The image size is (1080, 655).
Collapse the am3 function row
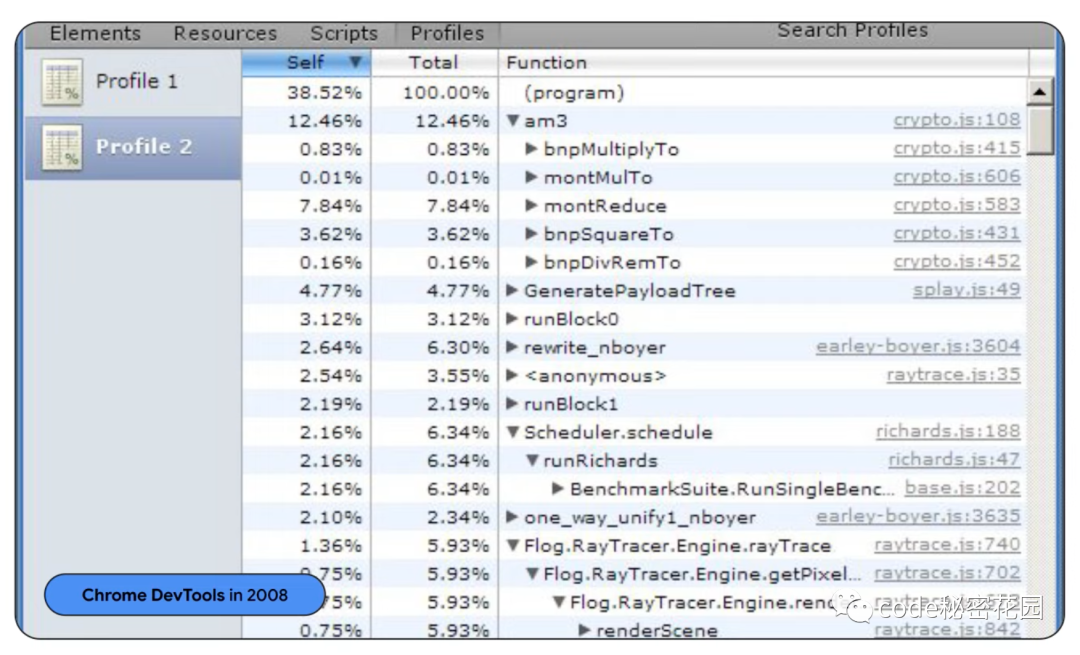coord(512,121)
